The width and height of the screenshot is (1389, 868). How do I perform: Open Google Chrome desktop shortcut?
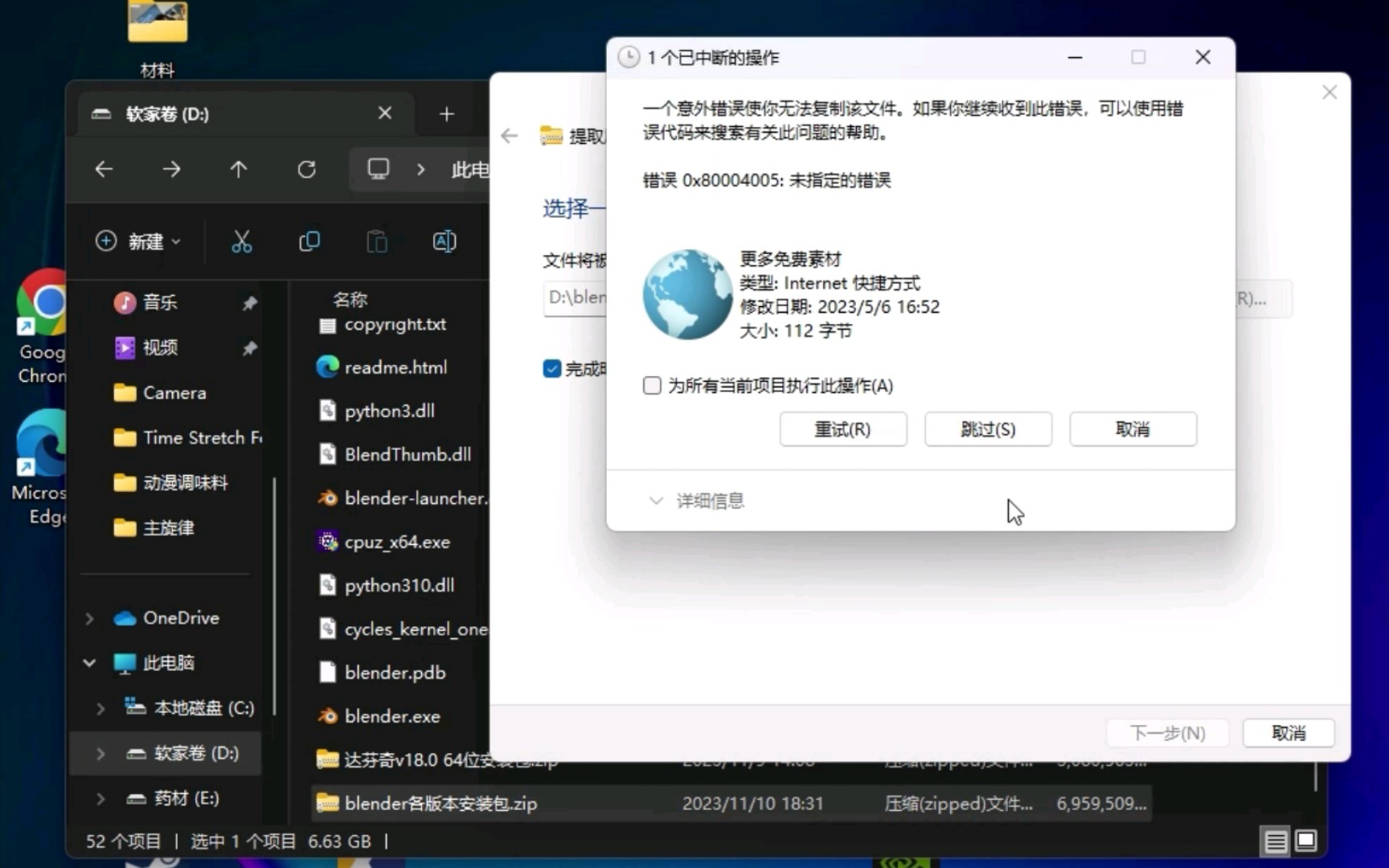pos(42,326)
